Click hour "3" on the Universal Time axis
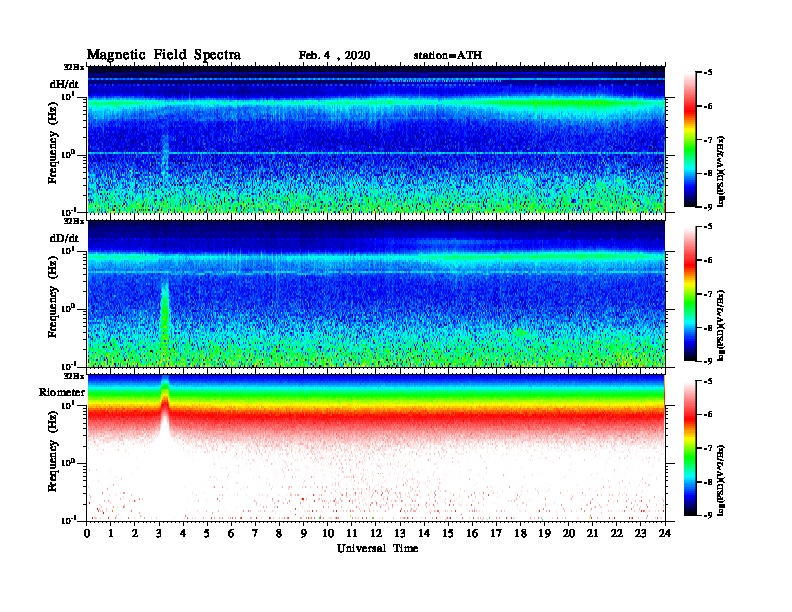This screenshot has width=792, height=612. pyautogui.click(x=160, y=533)
